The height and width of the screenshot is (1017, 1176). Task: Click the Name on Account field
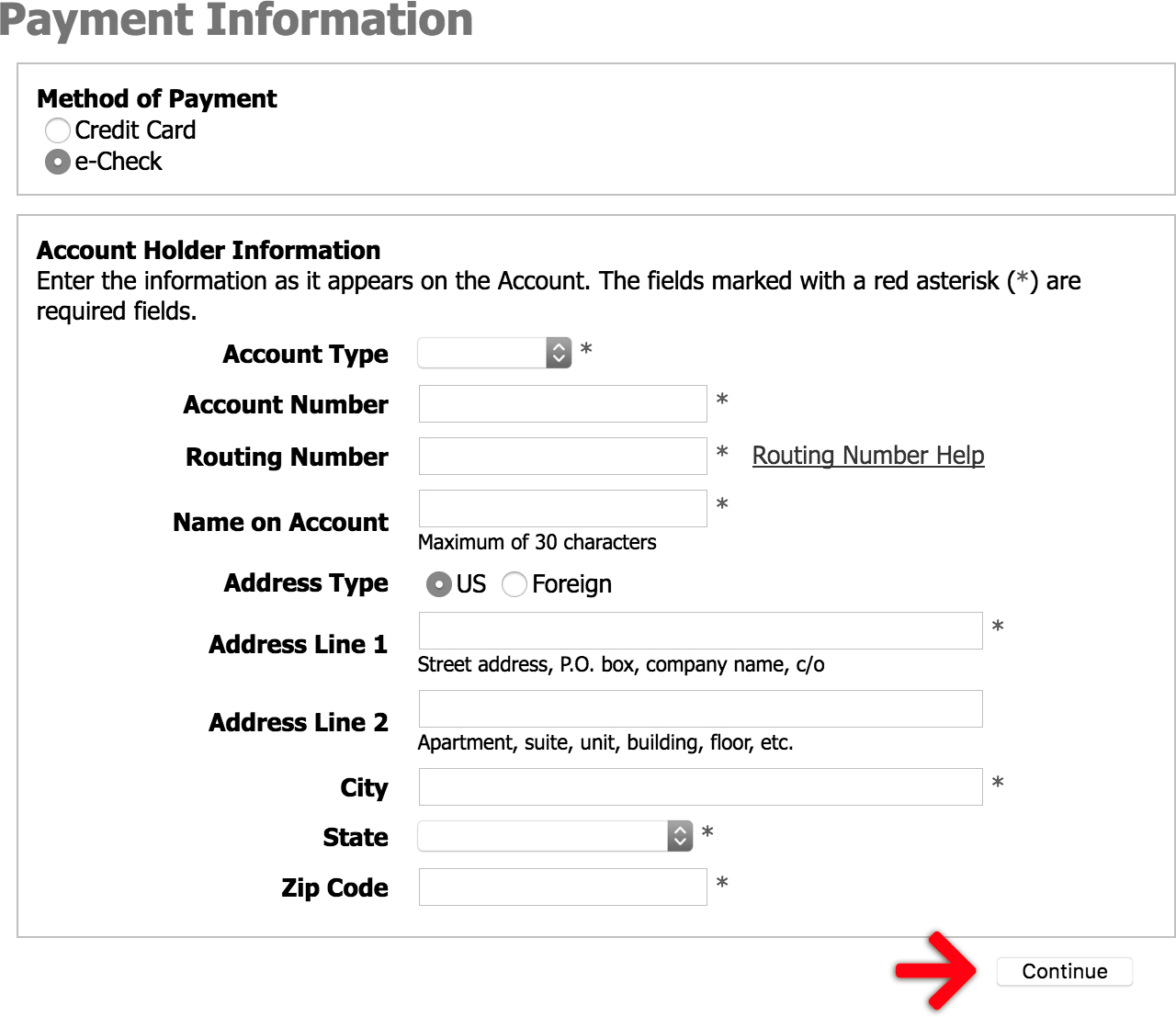point(563,509)
